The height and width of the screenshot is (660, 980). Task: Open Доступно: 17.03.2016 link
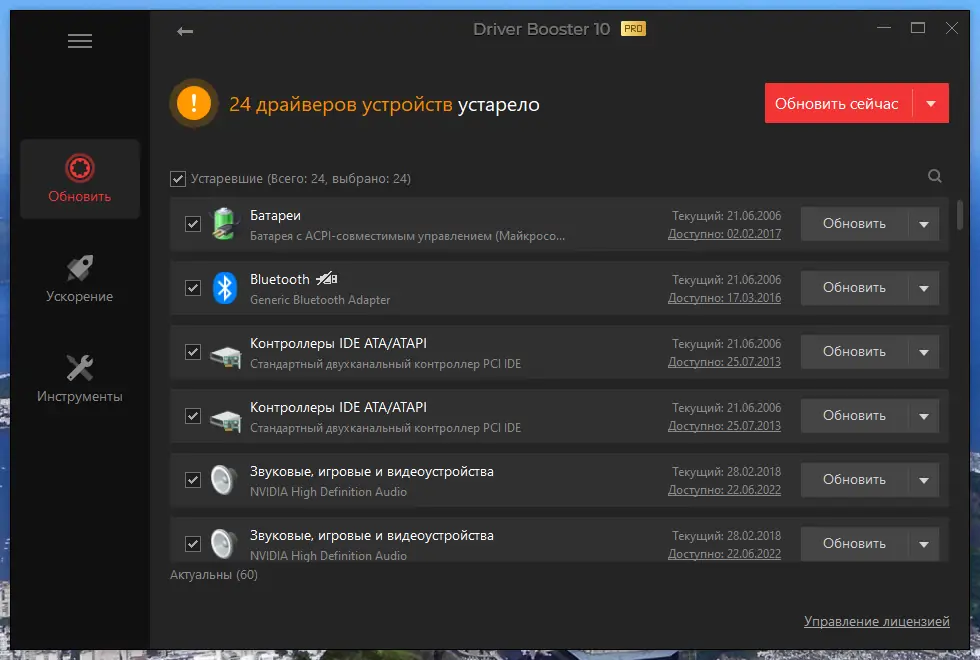724,298
